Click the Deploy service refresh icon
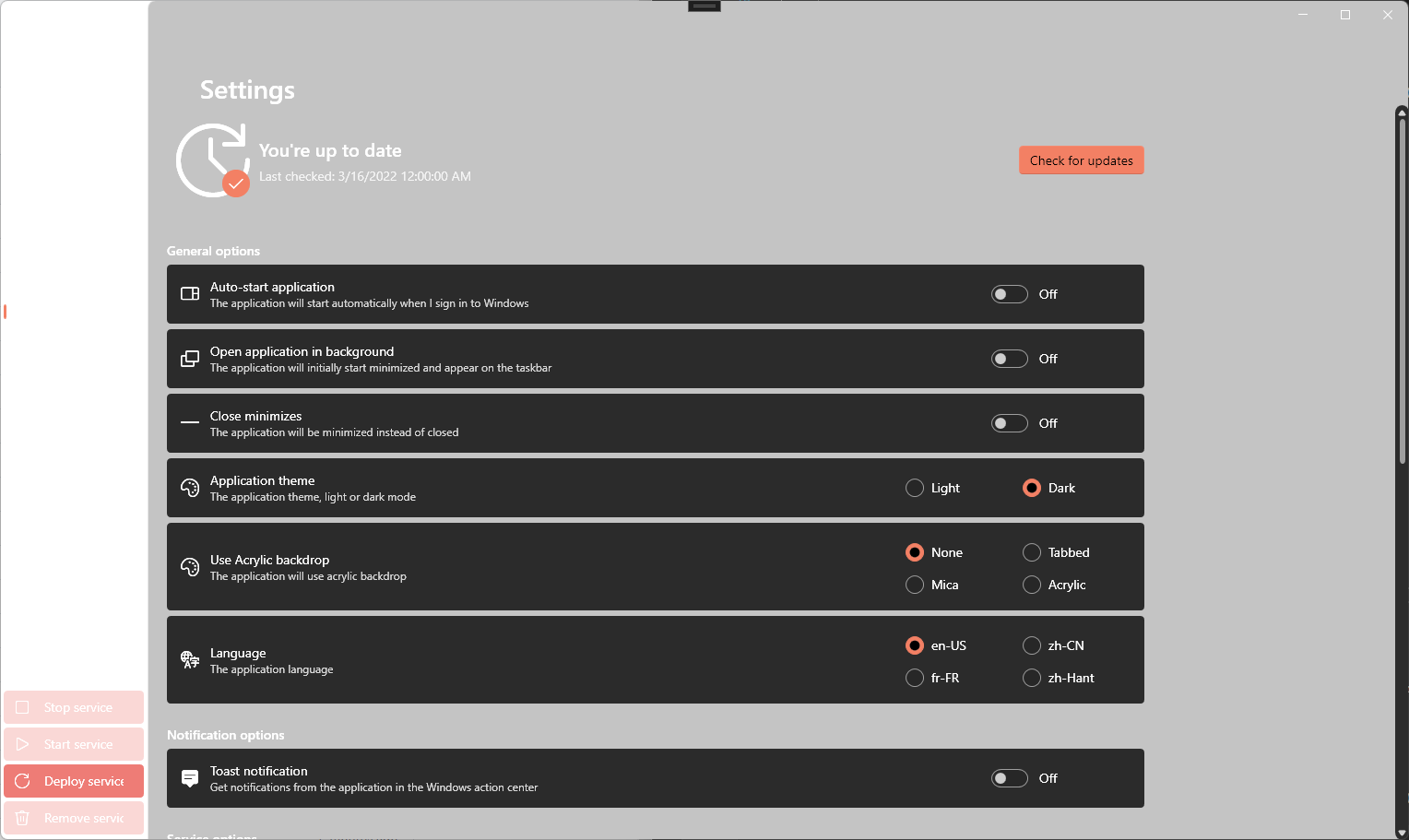1409x840 pixels. [x=23, y=781]
